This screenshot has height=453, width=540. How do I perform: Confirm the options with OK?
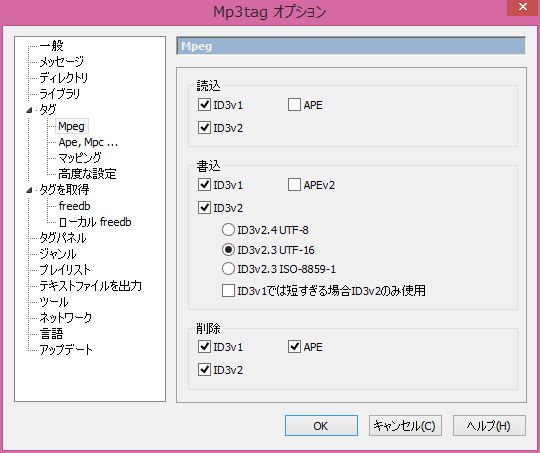click(x=321, y=426)
